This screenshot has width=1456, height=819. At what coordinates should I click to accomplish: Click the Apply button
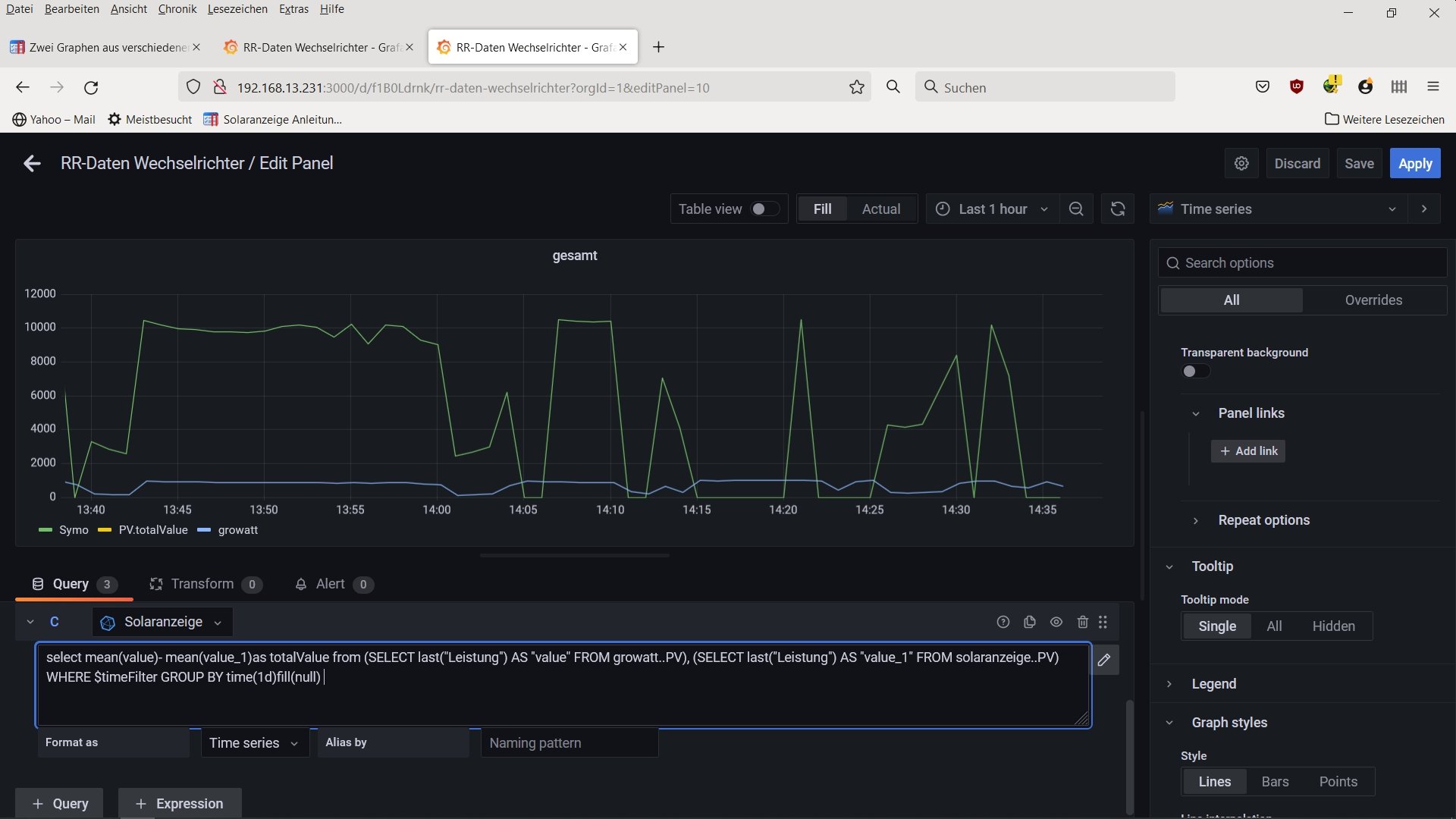(x=1414, y=163)
